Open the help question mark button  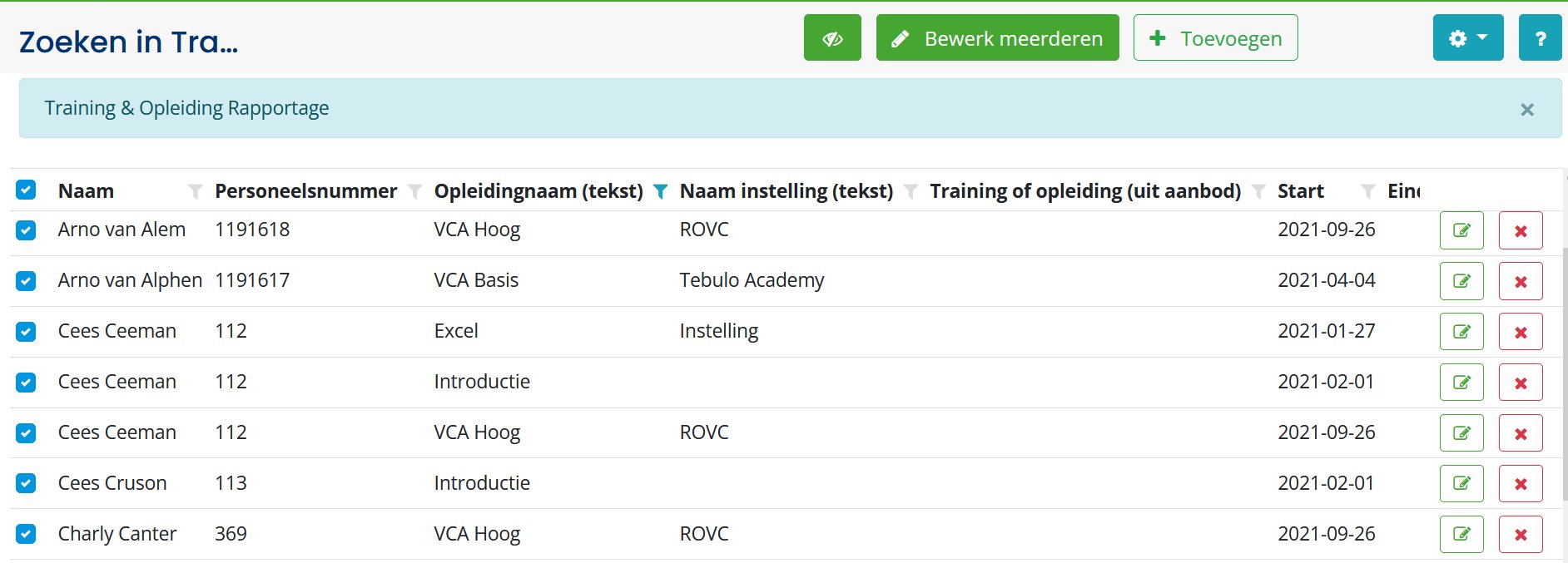pos(1540,37)
